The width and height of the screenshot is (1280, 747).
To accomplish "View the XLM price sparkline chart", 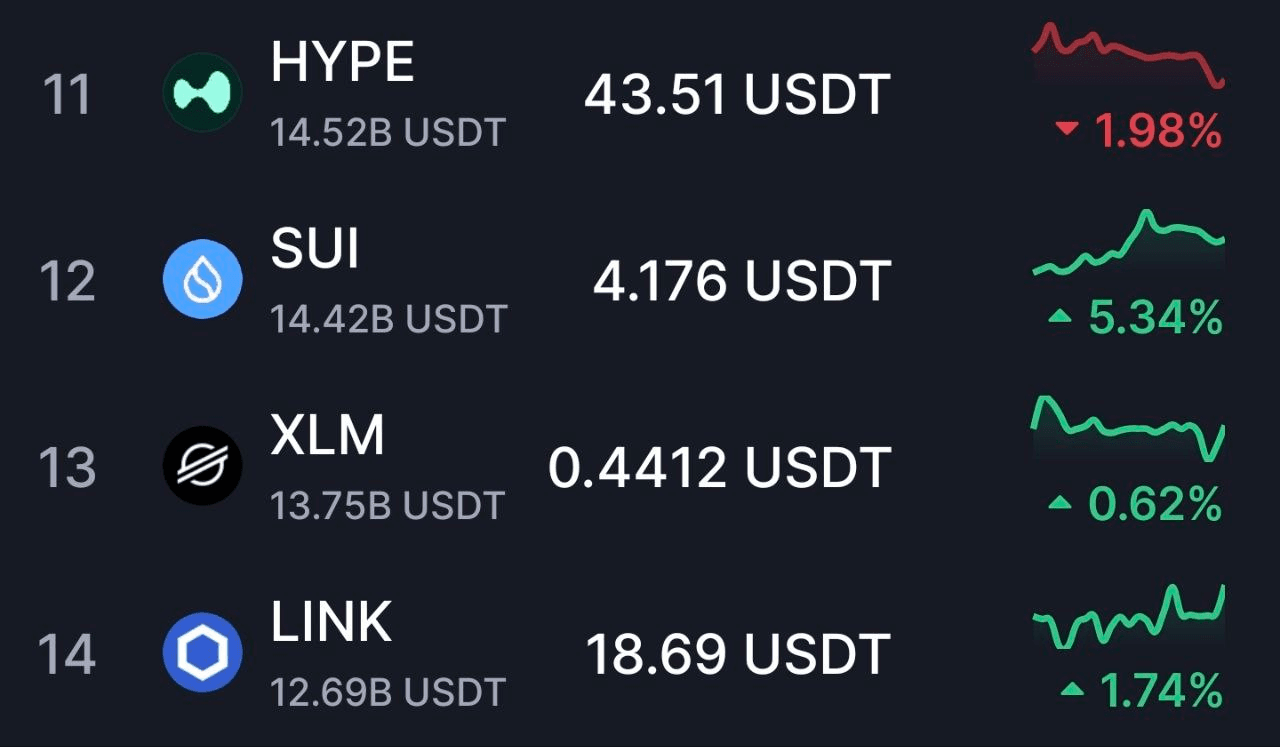I will pos(1129,428).
